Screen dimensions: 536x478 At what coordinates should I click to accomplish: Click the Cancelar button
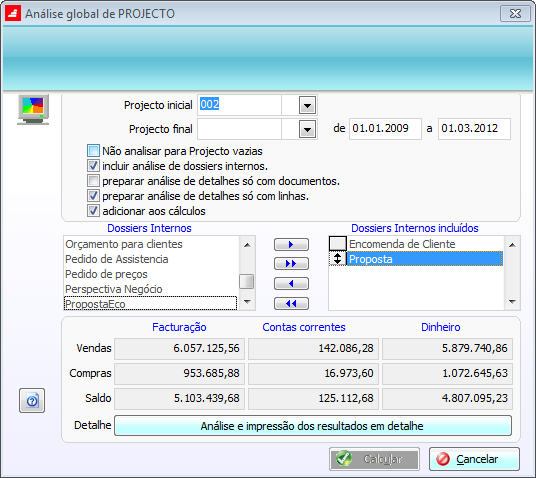tap(474, 459)
